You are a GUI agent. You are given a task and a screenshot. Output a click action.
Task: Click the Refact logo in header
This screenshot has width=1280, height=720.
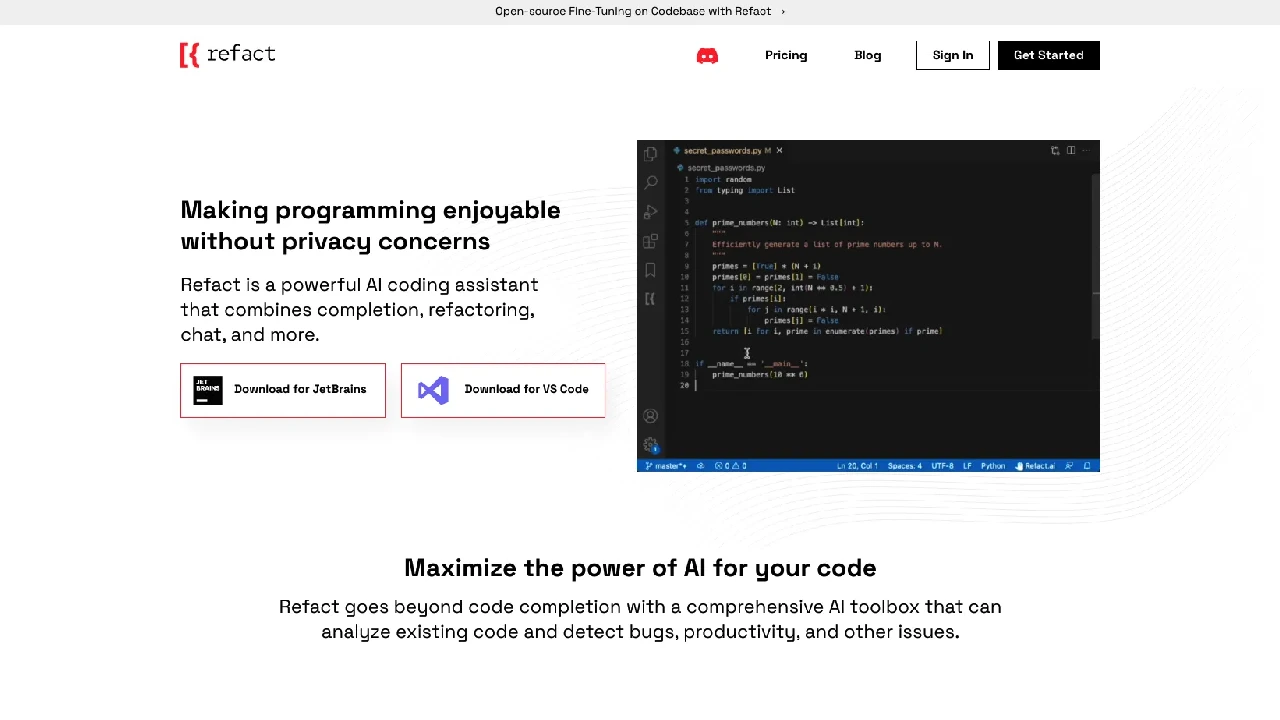pyautogui.click(x=228, y=54)
